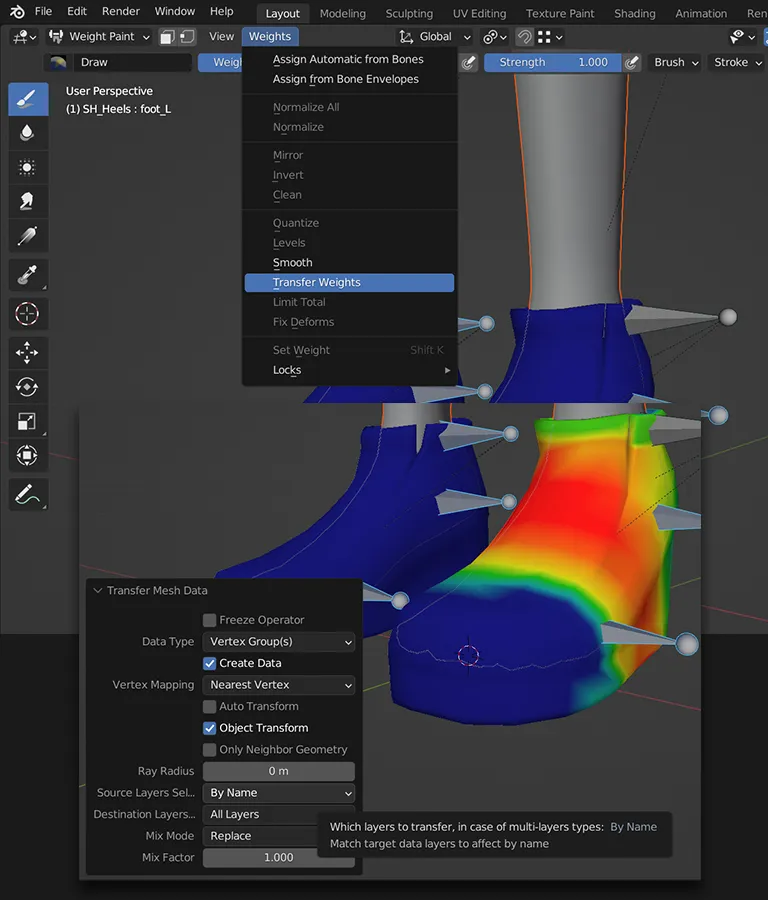
Task: Open the pivot point dropdown
Action: pyautogui.click(x=495, y=37)
